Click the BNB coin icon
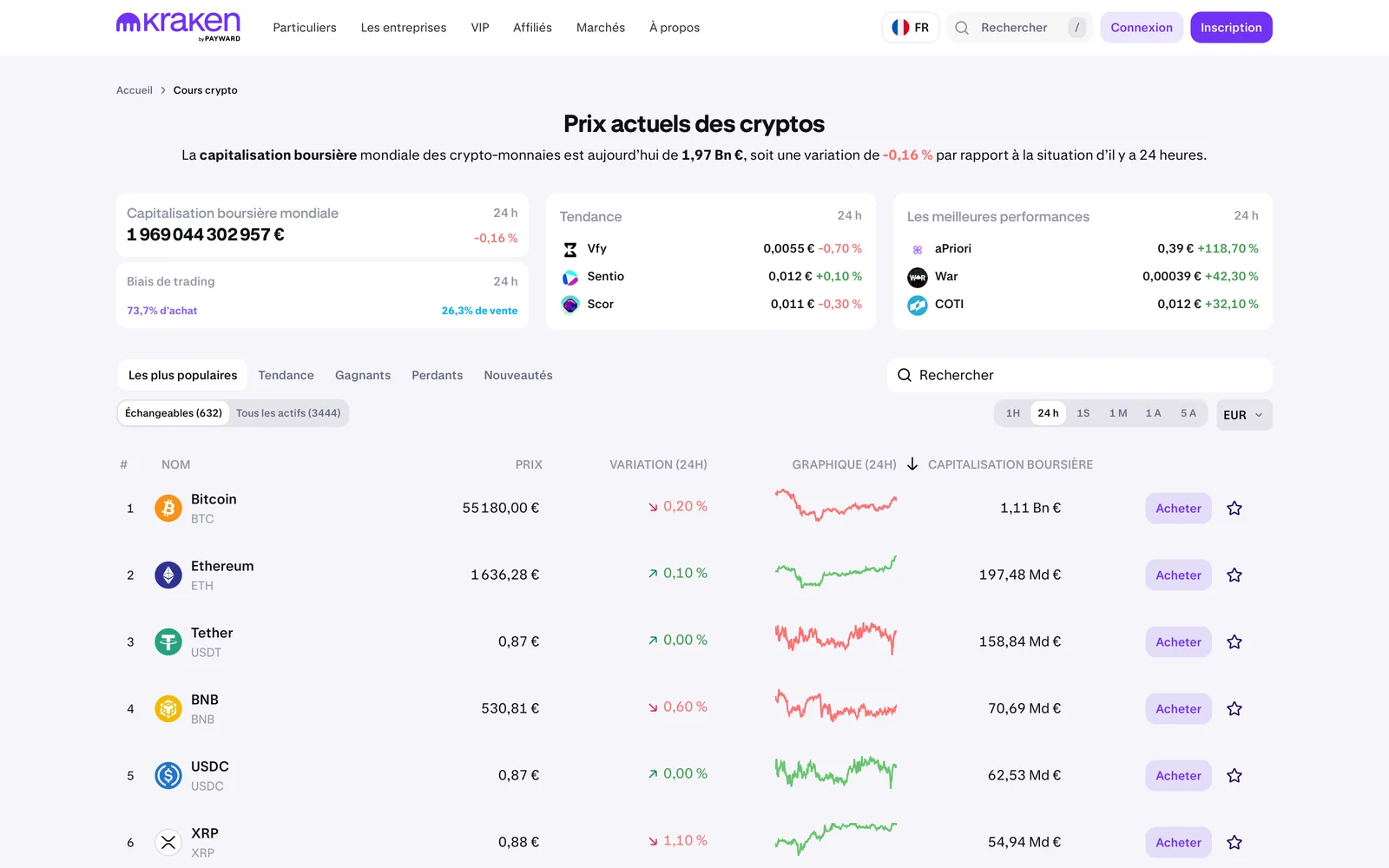Viewport: 1389px width, 868px height. pyautogui.click(x=168, y=708)
